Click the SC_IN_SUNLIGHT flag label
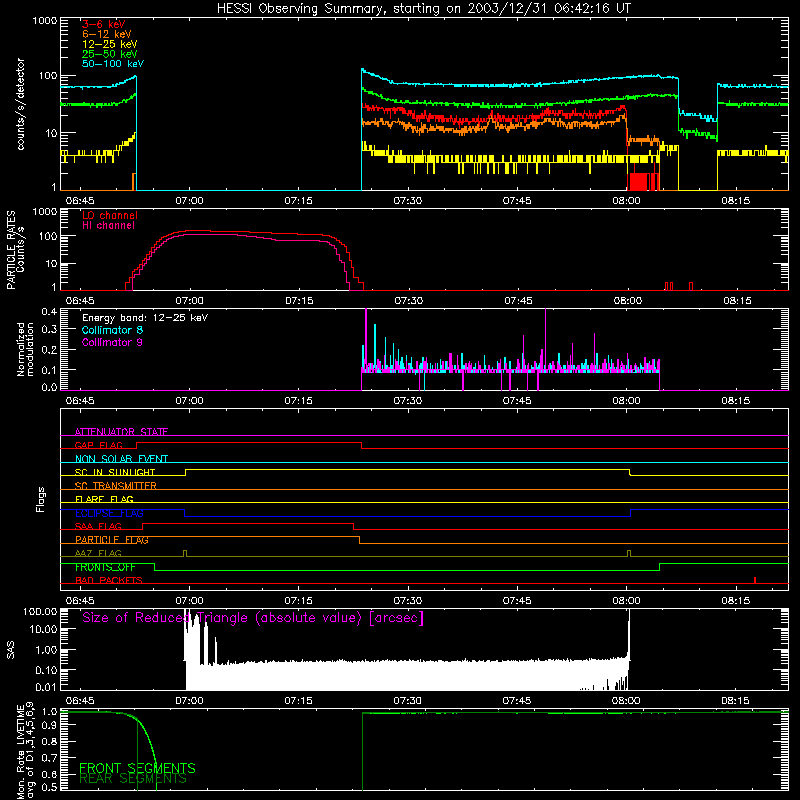This screenshot has width=800, height=800. pos(115,472)
